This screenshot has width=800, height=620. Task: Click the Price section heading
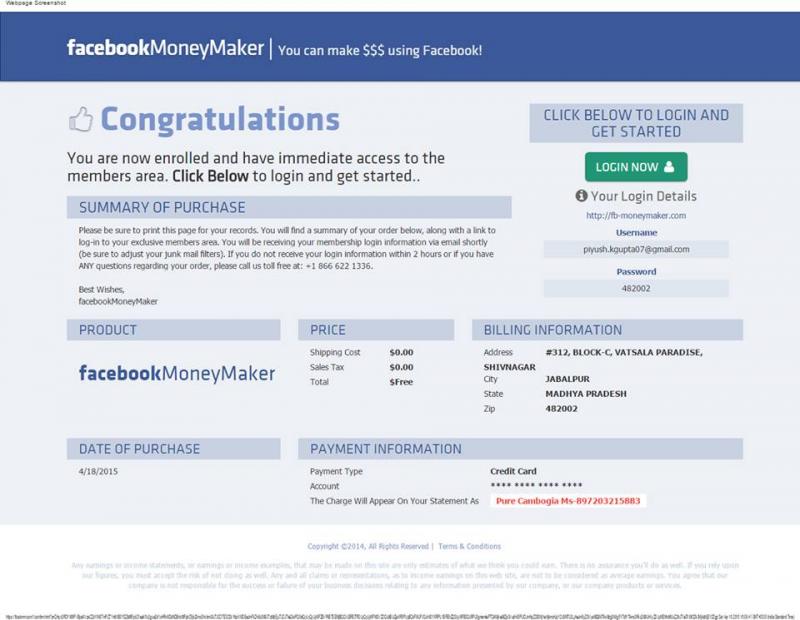click(x=376, y=330)
